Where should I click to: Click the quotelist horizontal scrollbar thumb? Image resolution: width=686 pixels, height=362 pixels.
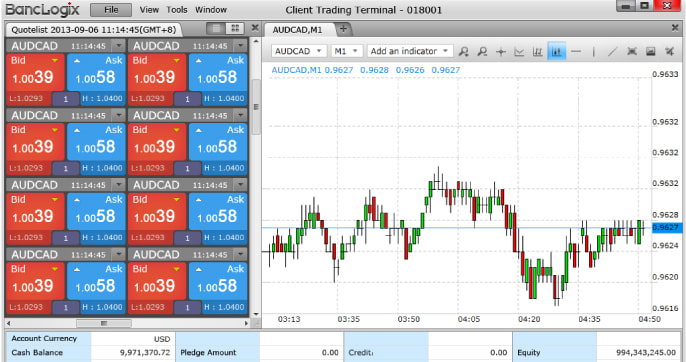(104, 323)
